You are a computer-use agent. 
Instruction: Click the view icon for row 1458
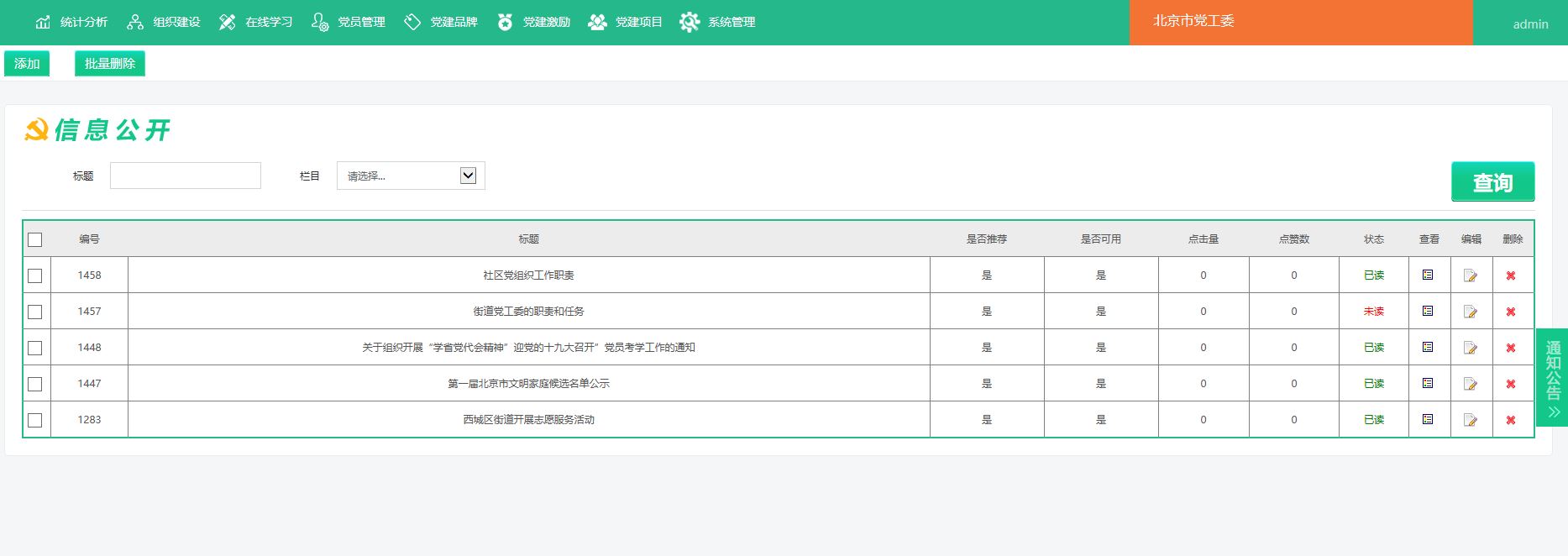pyautogui.click(x=1428, y=275)
